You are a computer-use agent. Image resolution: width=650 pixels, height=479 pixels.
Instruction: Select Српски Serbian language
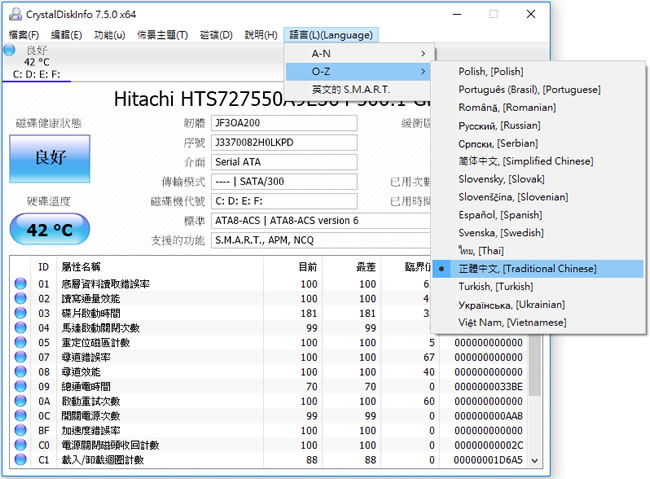pyautogui.click(x=538, y=143)
